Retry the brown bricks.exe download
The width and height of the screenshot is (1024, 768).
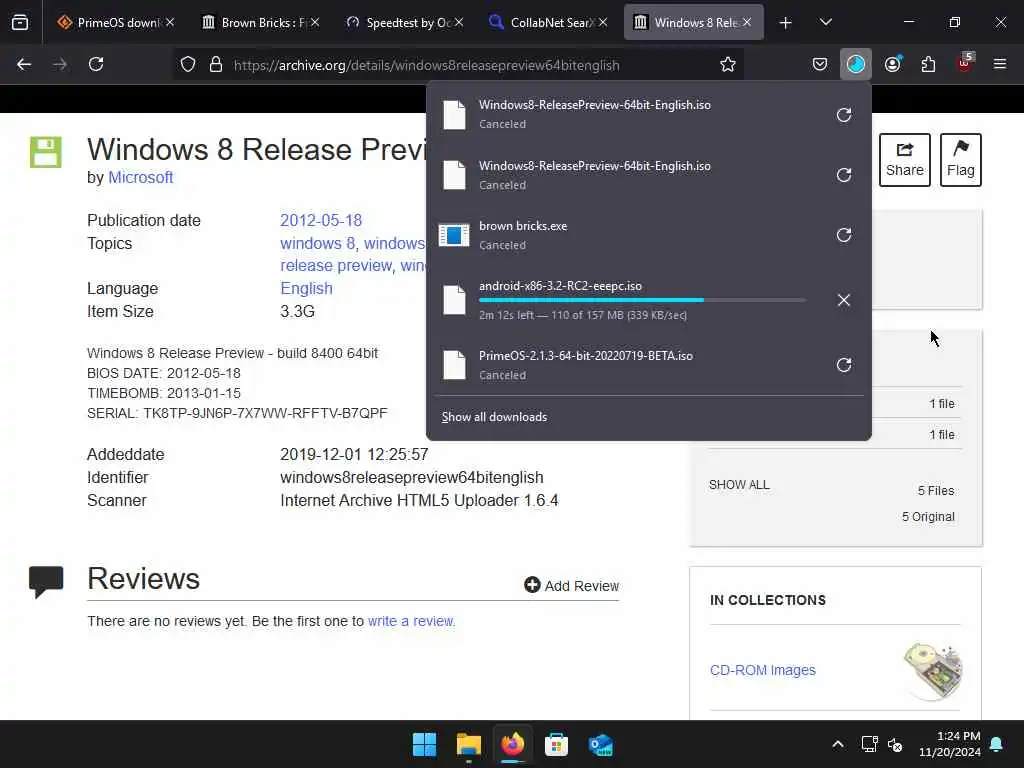844,235
